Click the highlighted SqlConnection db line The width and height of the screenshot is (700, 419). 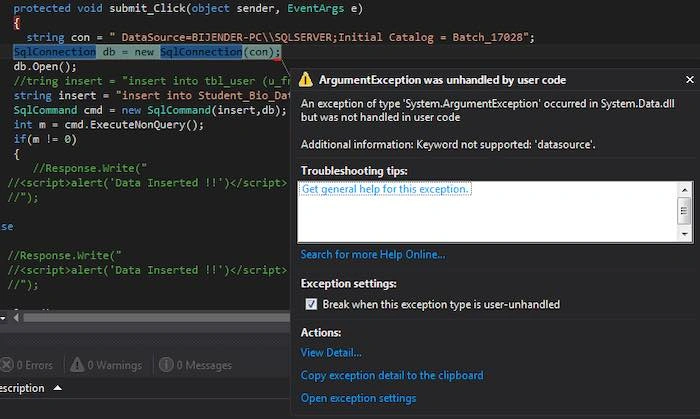[x=147, y=52]
